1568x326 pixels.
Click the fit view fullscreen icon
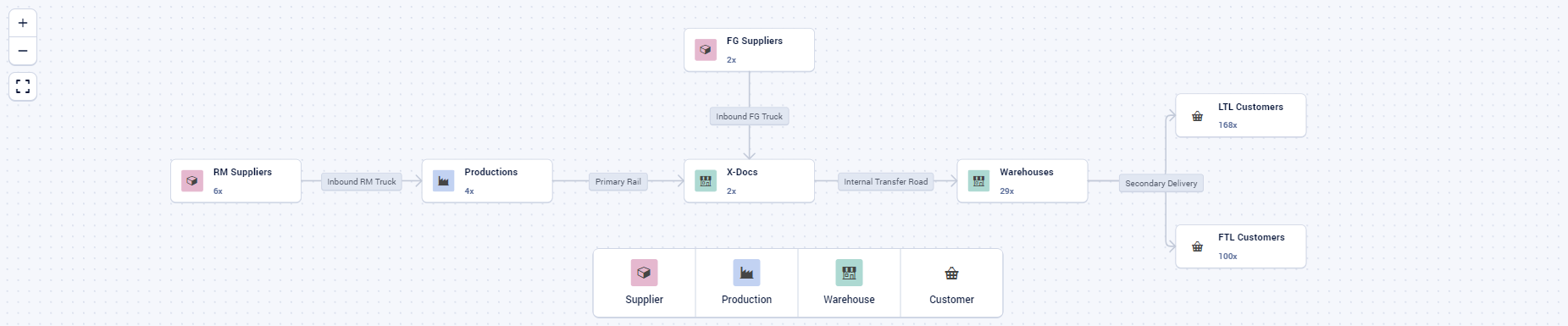click(x=23, y=86)
